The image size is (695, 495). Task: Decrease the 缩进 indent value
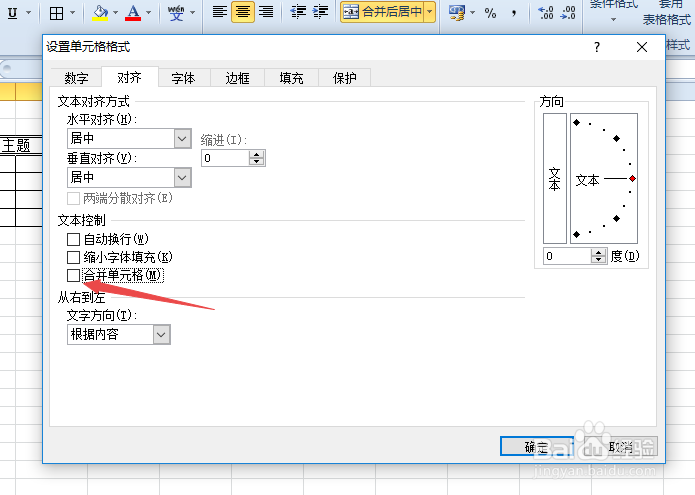[x=257, y=162]
